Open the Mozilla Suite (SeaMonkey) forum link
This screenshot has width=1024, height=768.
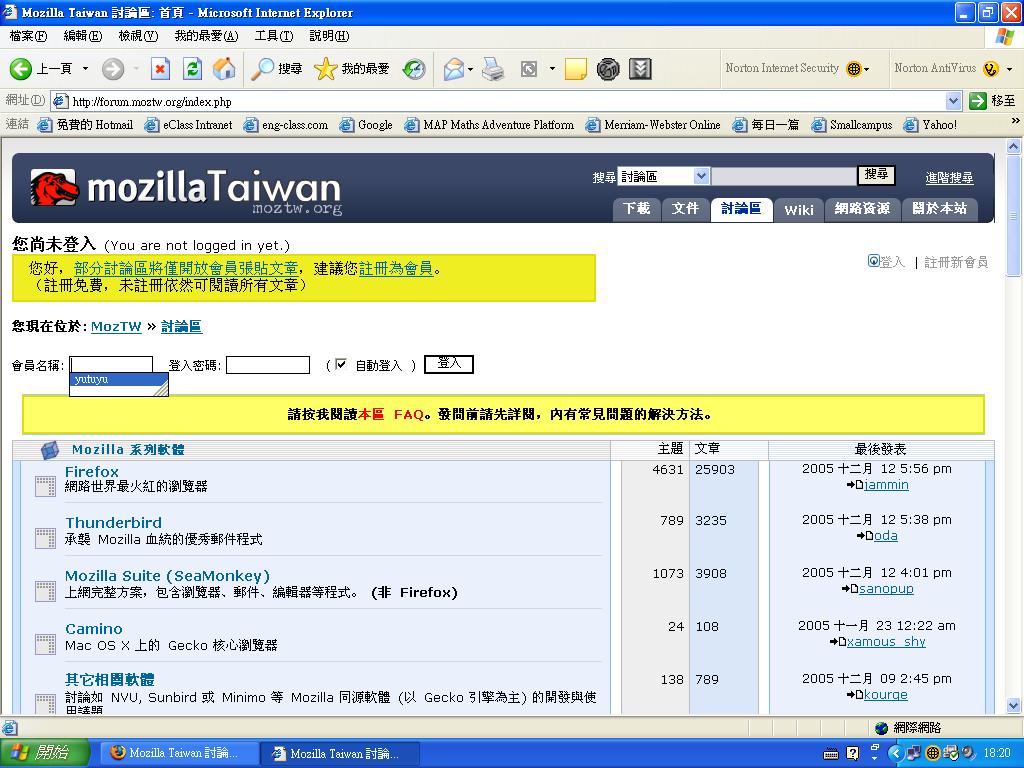tap(167, 576)
